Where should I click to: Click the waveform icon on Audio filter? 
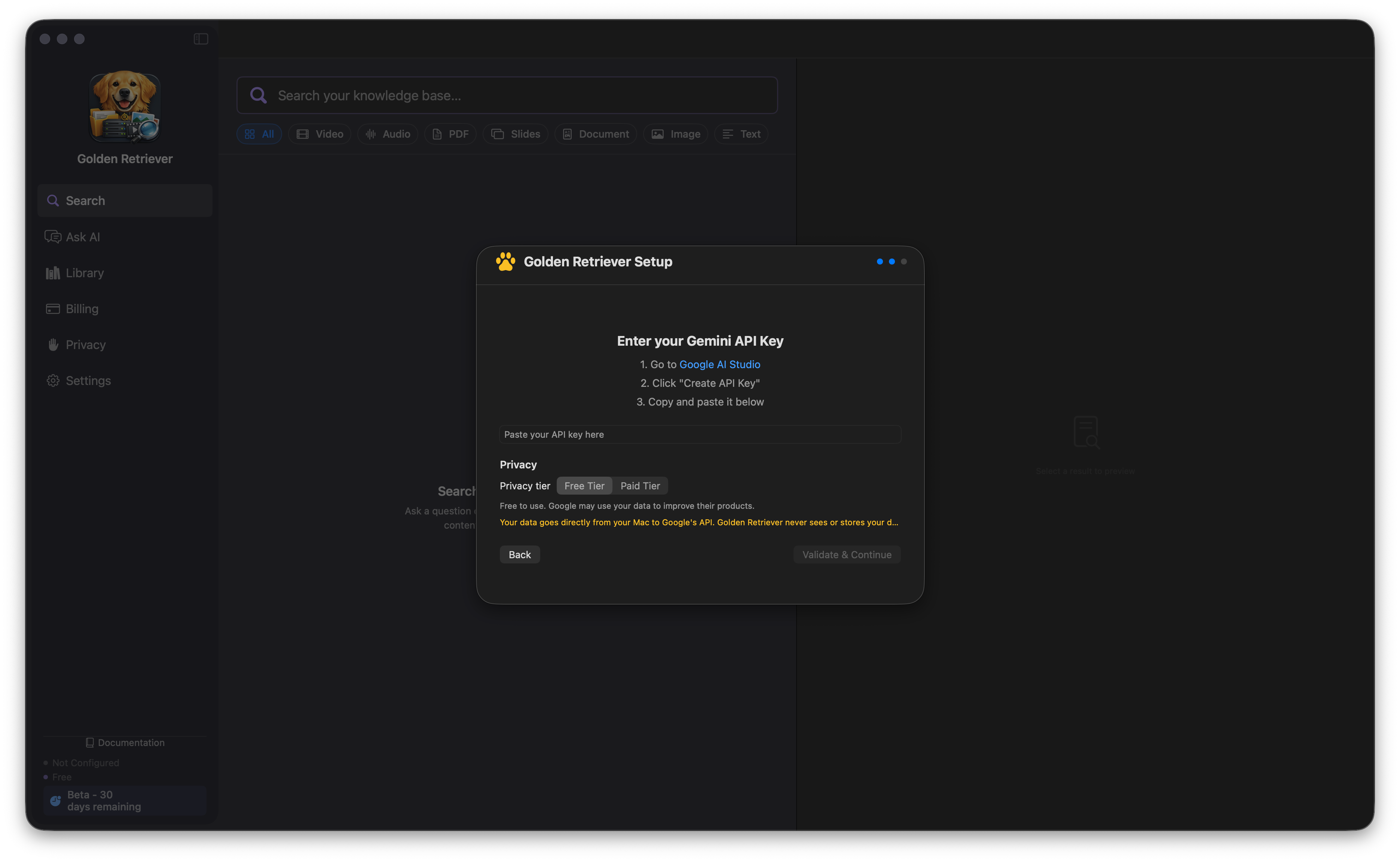click(x=371, y=134)
